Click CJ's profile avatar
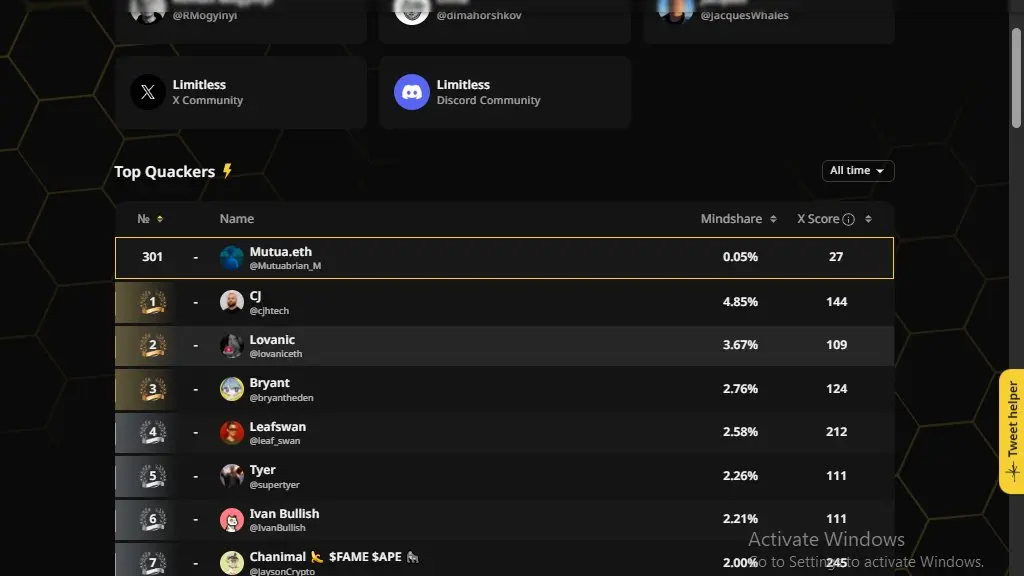The image size is (1024, 576). pos(231,302)
